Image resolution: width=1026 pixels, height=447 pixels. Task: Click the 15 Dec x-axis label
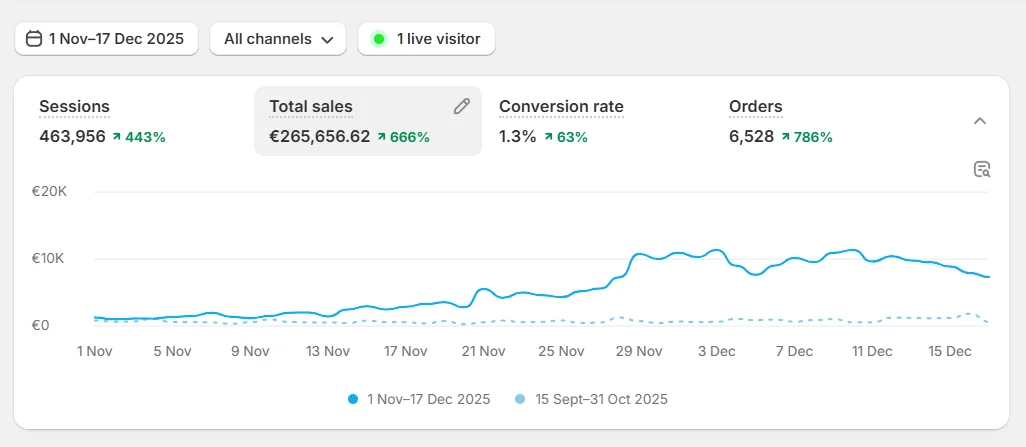pyautogui.click(x=949, y=351)
